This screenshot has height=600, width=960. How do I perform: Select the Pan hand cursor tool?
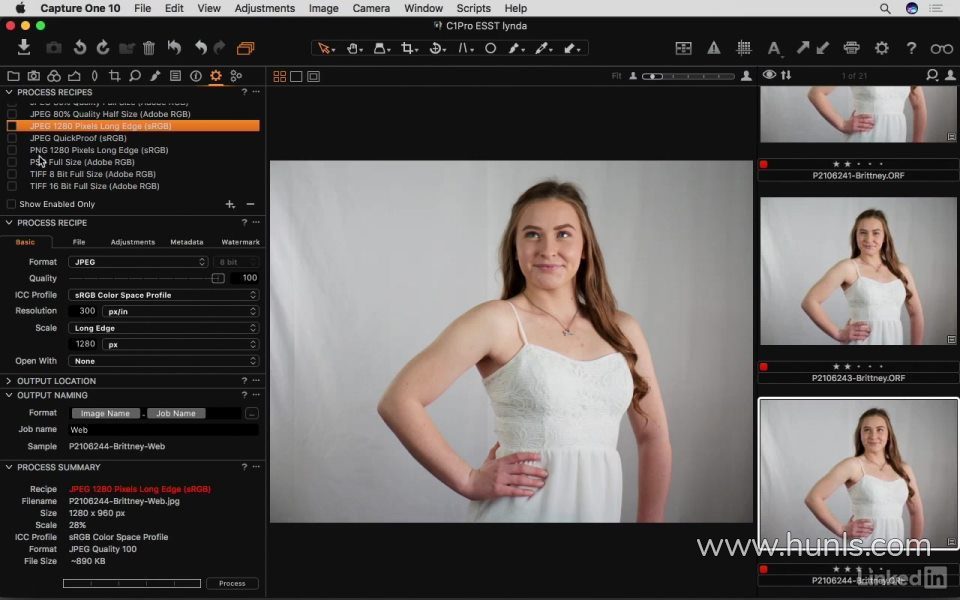(354, 48)
